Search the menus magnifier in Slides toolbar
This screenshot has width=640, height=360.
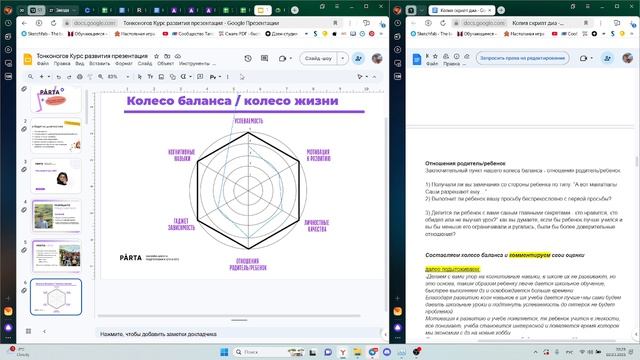pyautogui.click(x=31, y=76)
